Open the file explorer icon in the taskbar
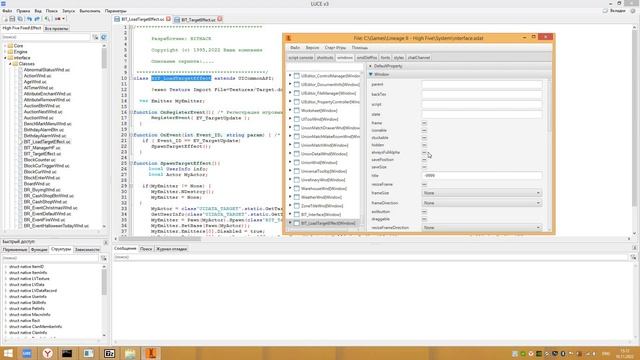640x360 pixels. (130, 353)
